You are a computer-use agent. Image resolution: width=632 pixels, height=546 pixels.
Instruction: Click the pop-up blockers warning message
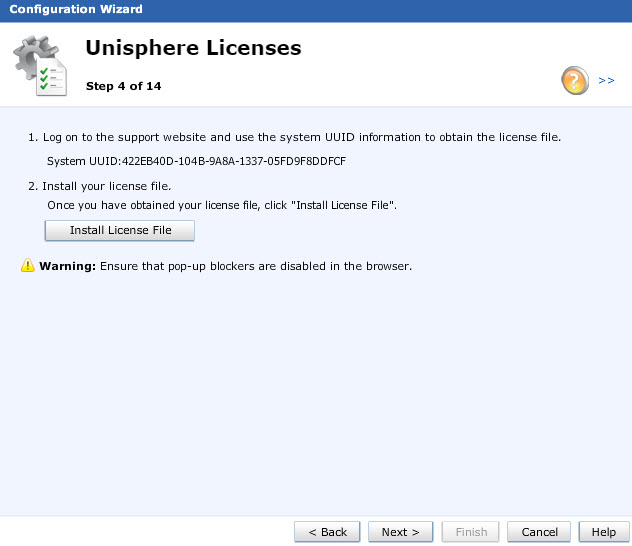tap(256, 266)
